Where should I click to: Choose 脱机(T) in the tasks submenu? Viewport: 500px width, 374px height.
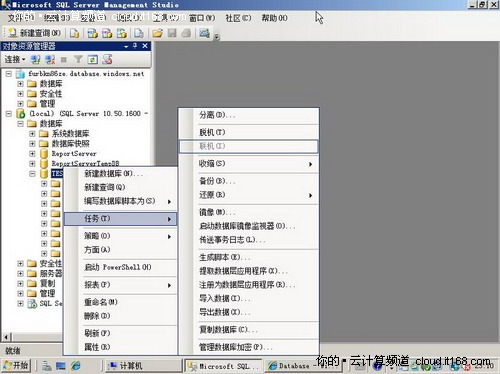(249, 132)
